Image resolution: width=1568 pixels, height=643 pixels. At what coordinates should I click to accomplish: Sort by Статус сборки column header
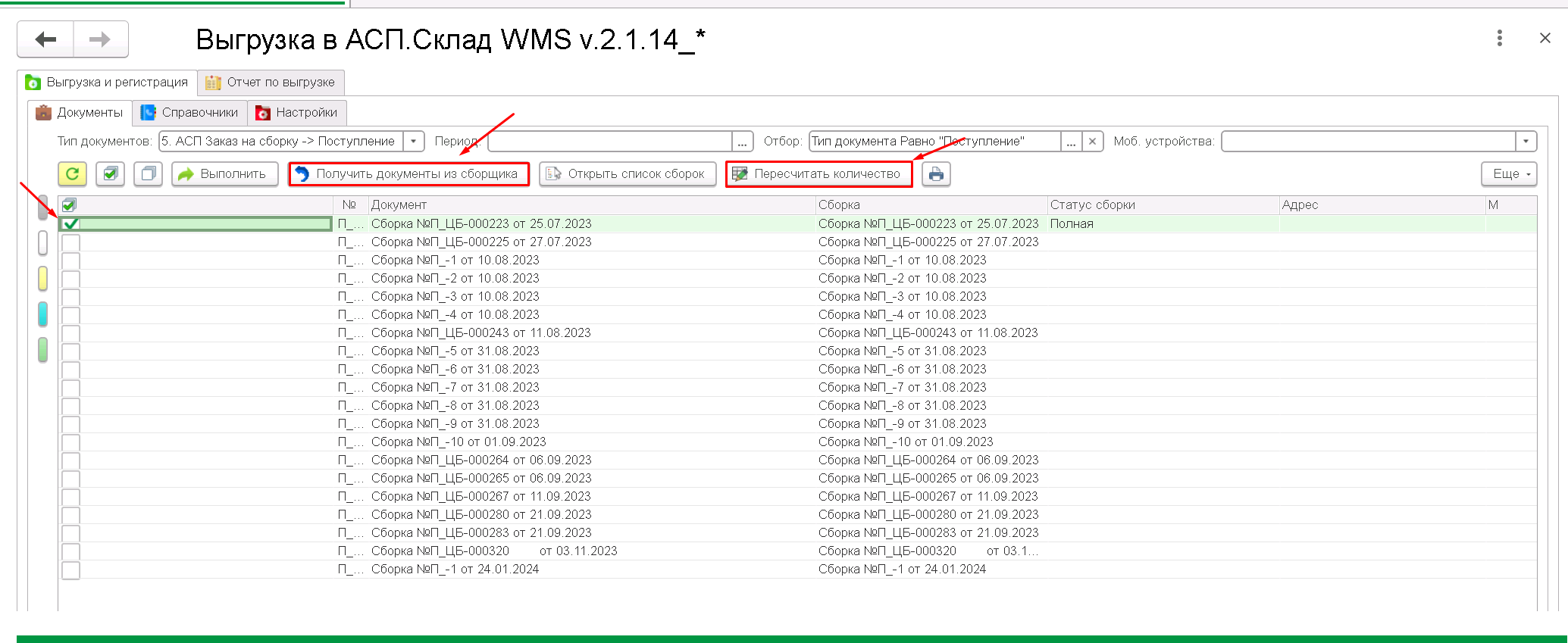pos(1163,204)
